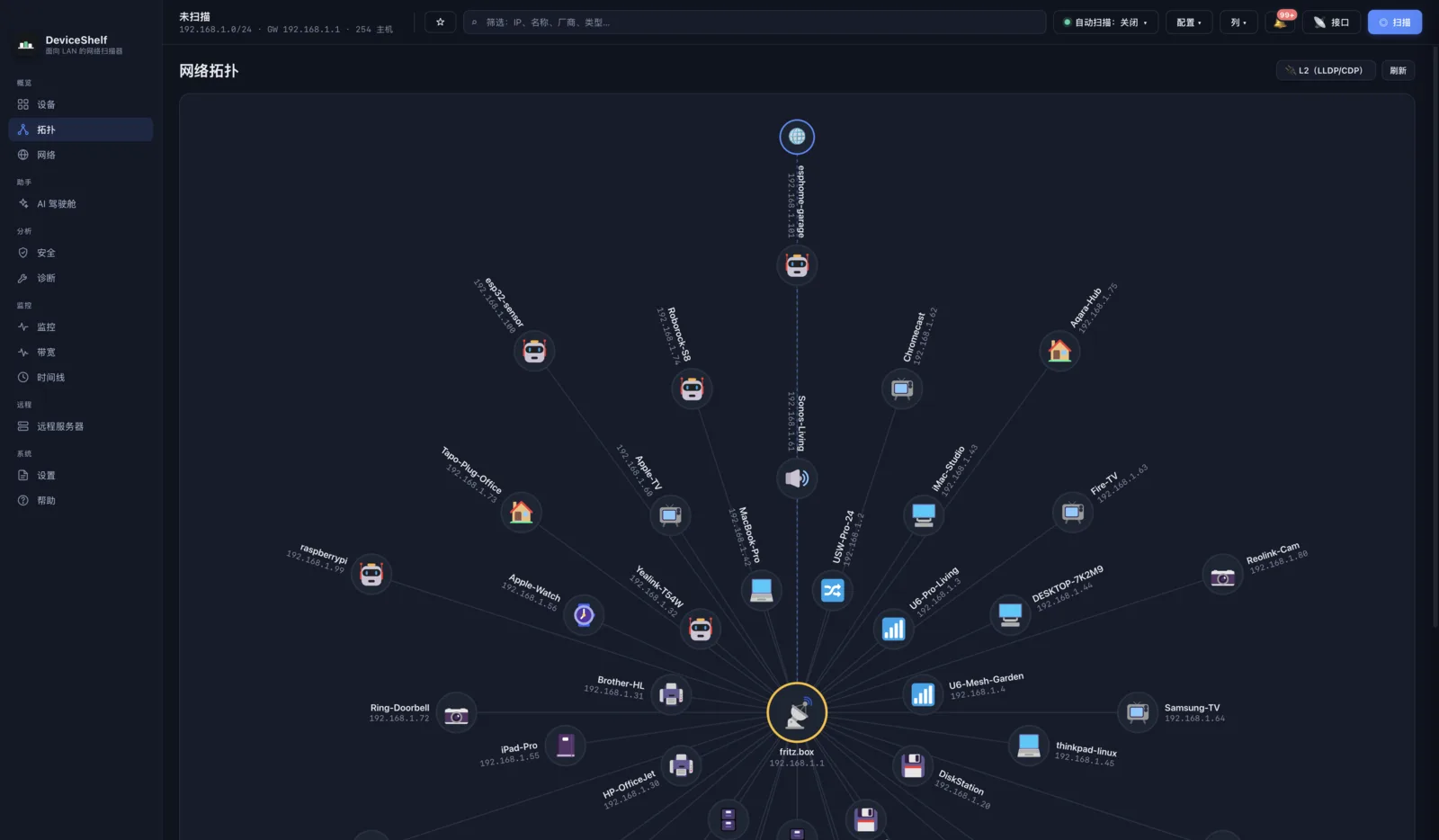This screenshot has height=840, width=1439.
Task: Select 拓扑 topology in sidebar
Action: coord(80,130)
